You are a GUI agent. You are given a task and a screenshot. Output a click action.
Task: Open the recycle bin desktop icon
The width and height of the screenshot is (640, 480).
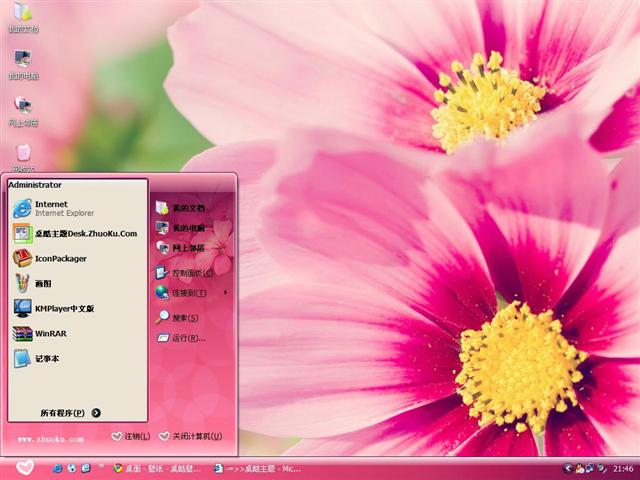[x=22, y=153]
